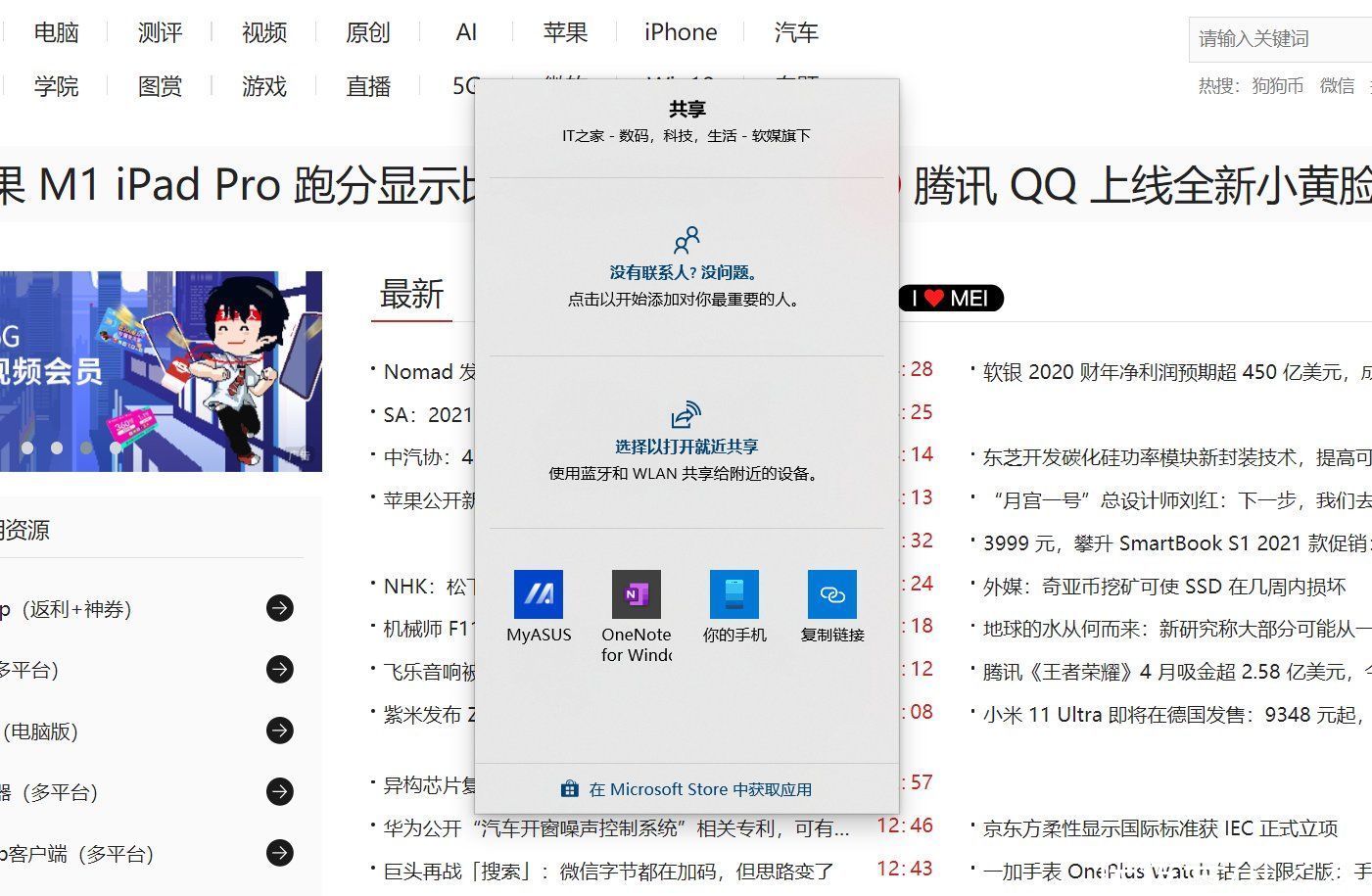Open 测评 navigation item
The height and width of the screenshot is (896, 1372).
(x=160, y=32)
